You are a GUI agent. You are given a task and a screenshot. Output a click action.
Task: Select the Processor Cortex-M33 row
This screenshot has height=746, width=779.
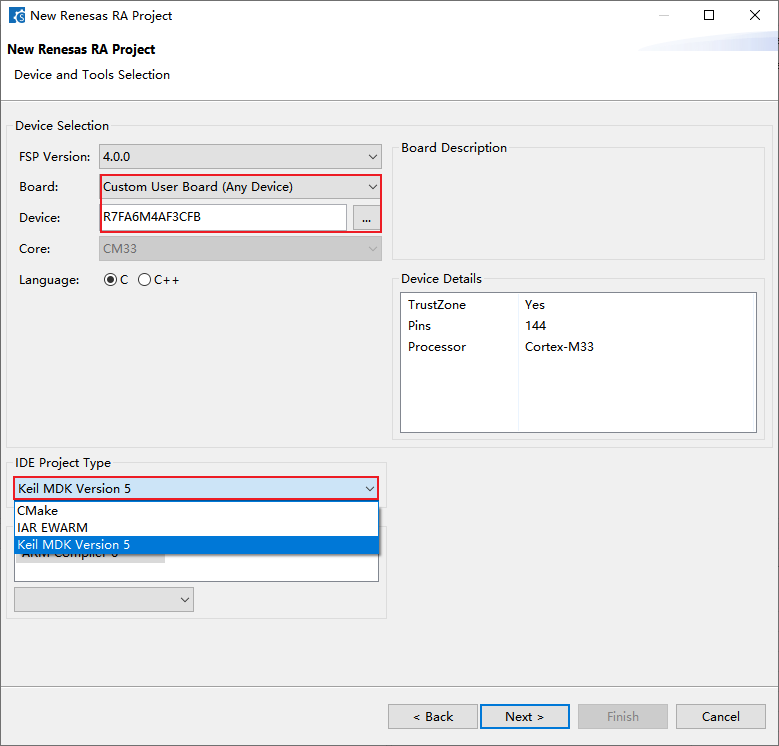(578, 347)
